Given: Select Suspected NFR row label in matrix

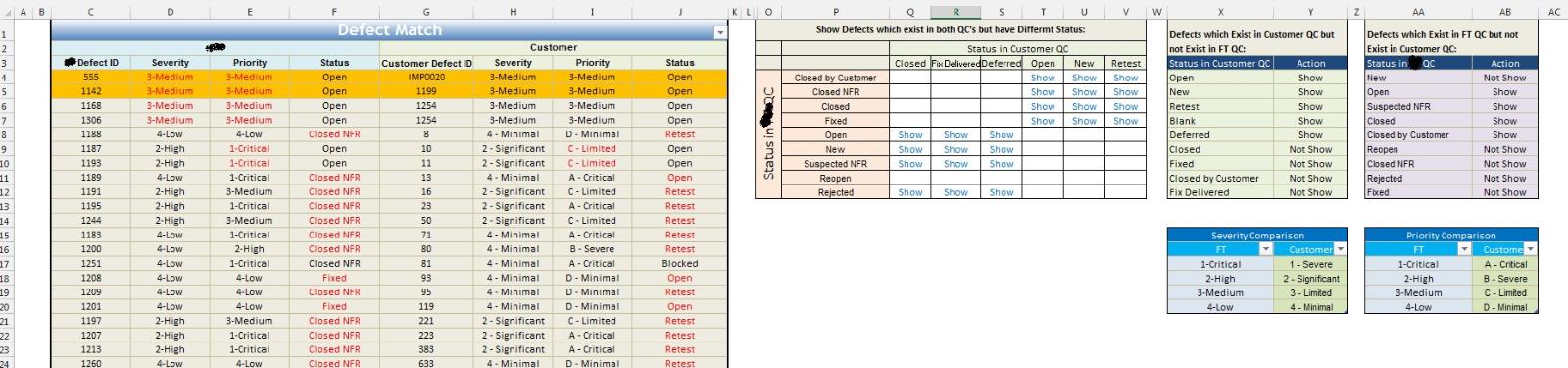Looking at the screenshot, I should (x=836, y=164).
